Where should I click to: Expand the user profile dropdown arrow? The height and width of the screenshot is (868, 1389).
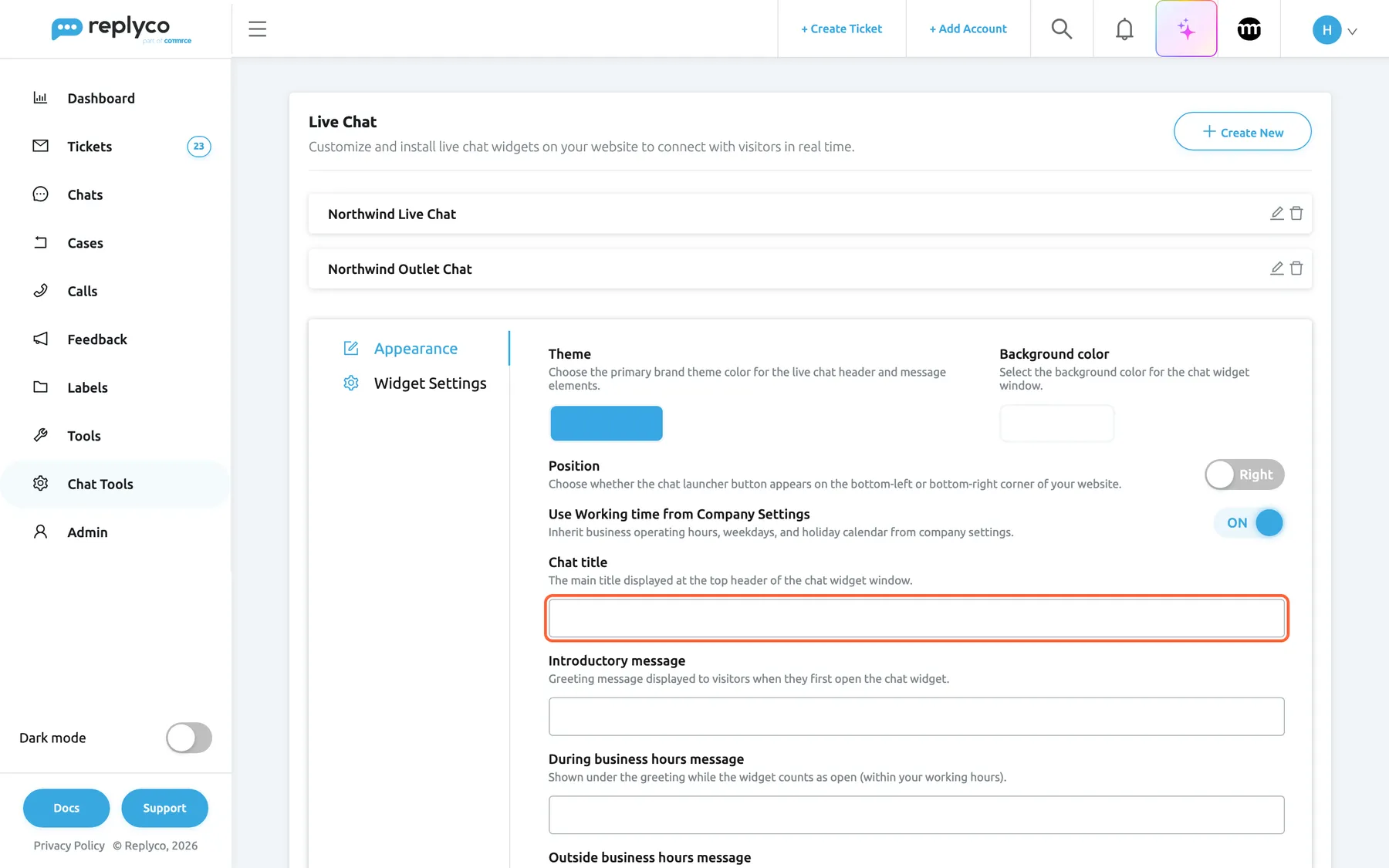click(1352, 31)
